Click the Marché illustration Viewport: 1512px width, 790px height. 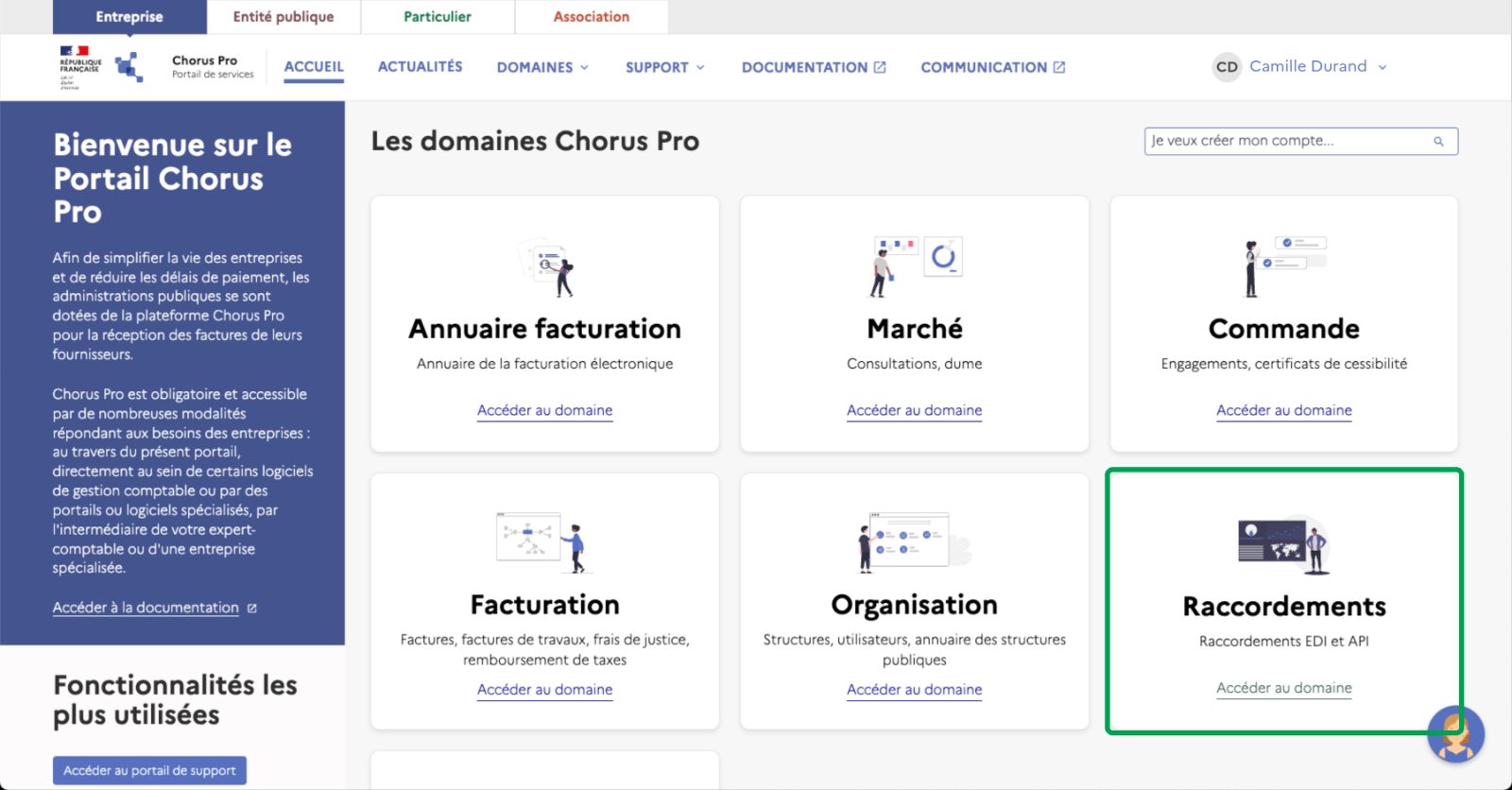point(916,266)
